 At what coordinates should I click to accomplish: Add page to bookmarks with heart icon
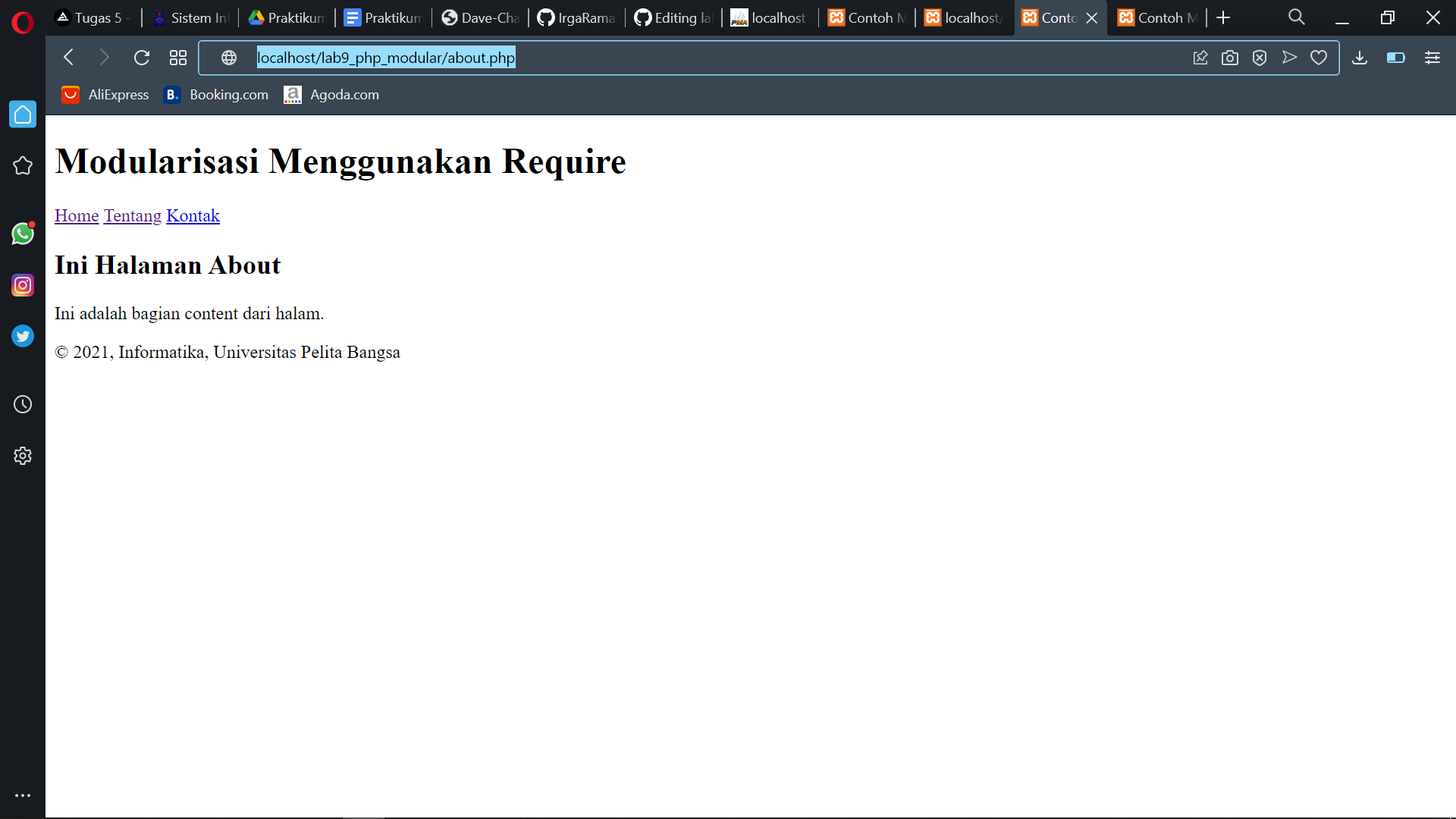point(1319,58)
